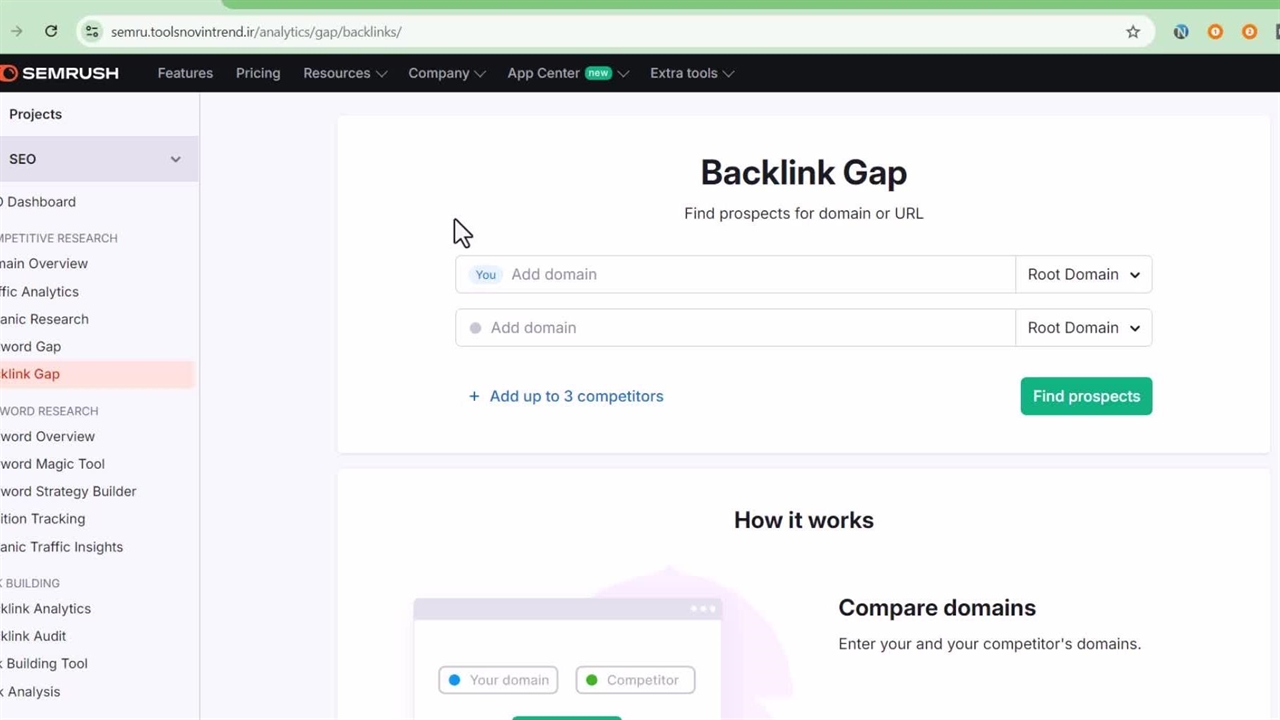Open Keyword Strategy Builder in the sidebar

point(68,492)
